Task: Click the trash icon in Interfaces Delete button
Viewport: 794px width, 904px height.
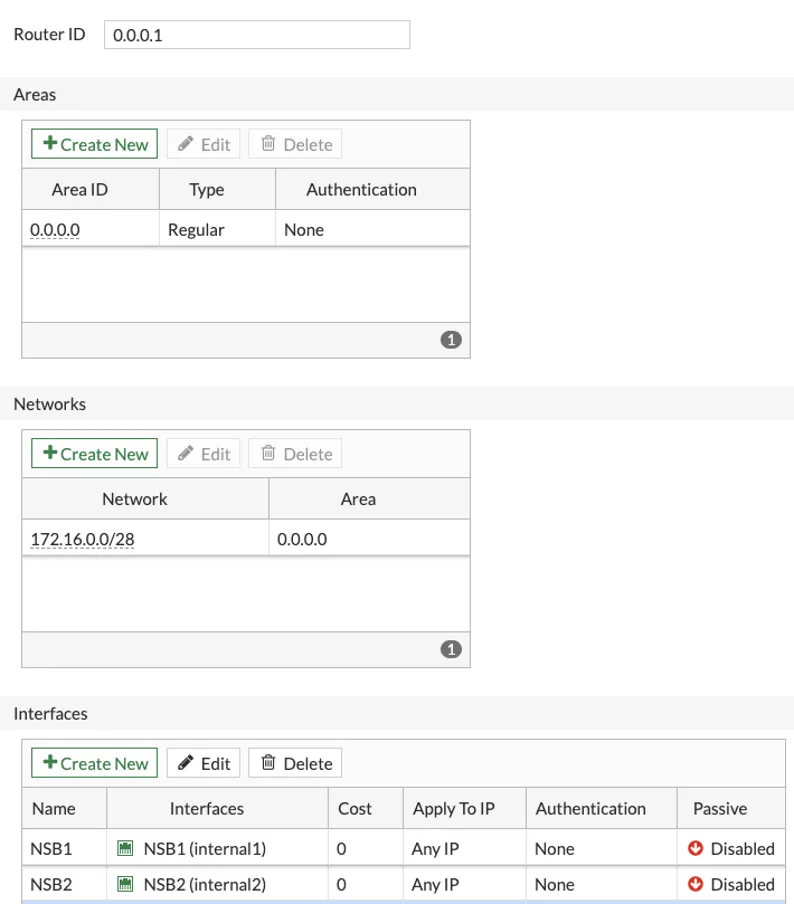Action: tap(268, 762)
